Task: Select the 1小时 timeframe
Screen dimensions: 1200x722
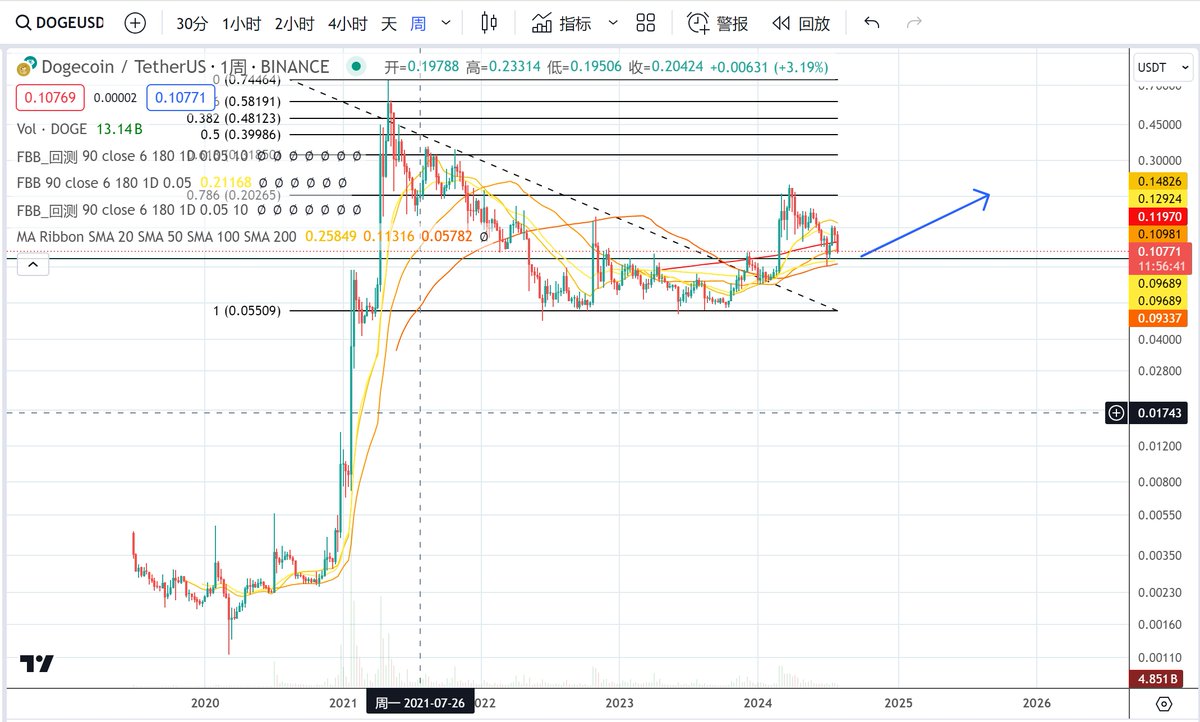Action: click(240, 22)
